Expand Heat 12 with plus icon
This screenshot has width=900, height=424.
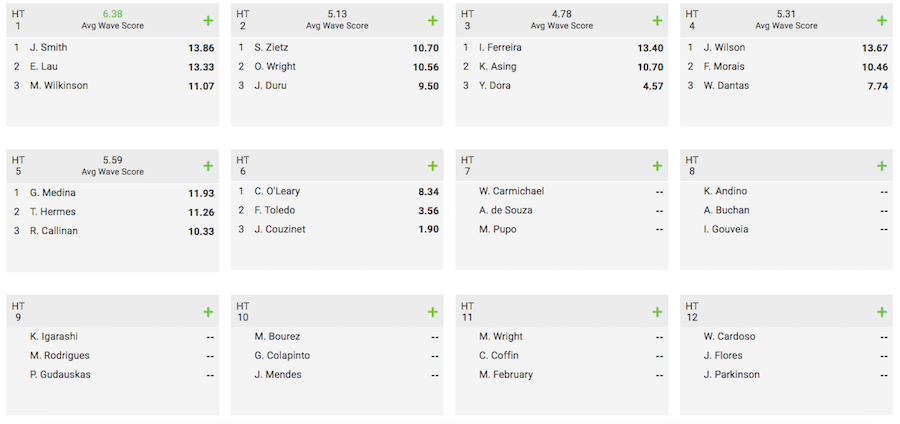pos(882,312)
